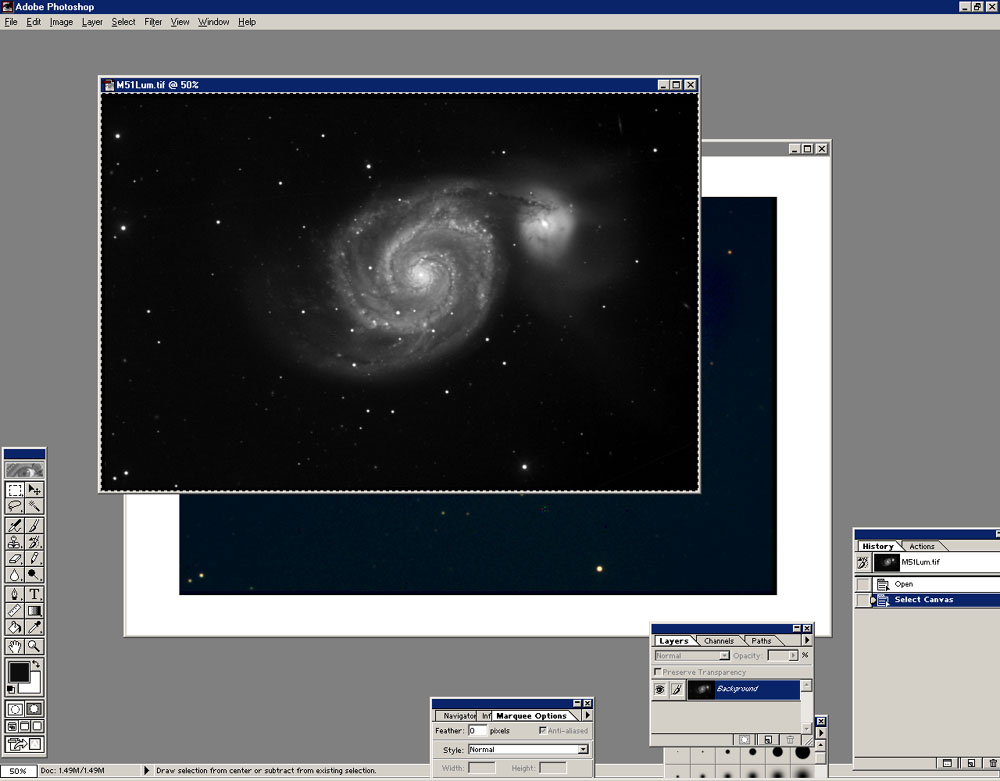Viewport: 1000px width, 781px height.
Task: Reset to default black and white colors
Action: (11, 690)
